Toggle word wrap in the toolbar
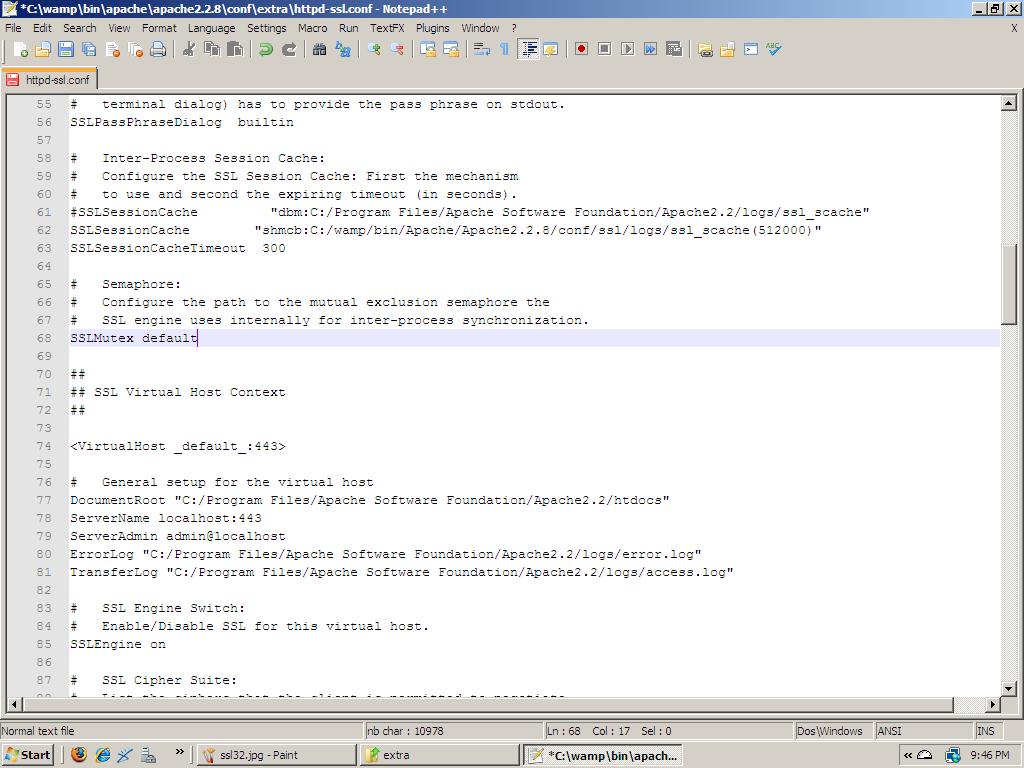This screenshot has height=768, width=1024. point(481,49)
